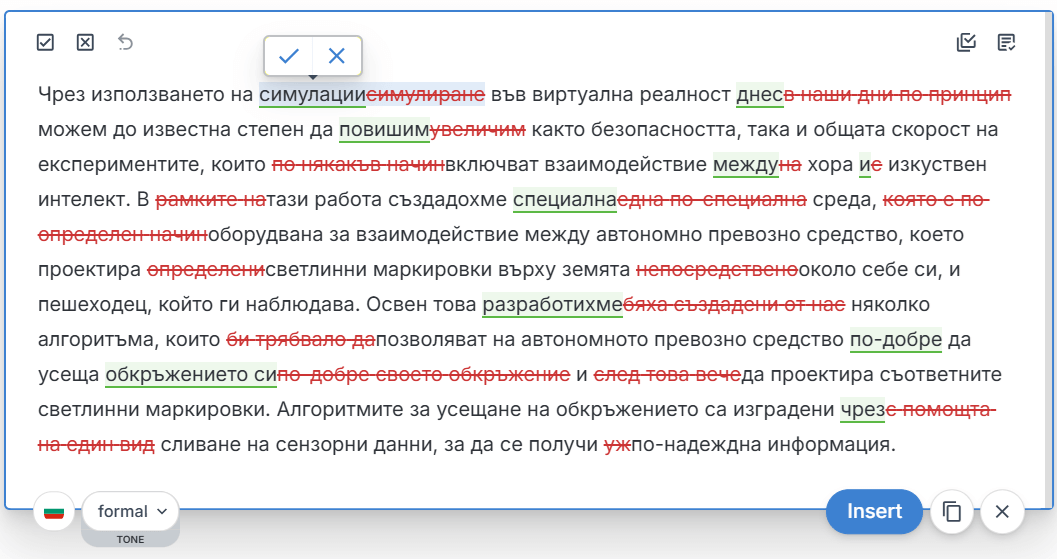This screenshot has height=559, width=1057.
Task: Reject the suggestion using the popup X
Action: coord(337,56)
